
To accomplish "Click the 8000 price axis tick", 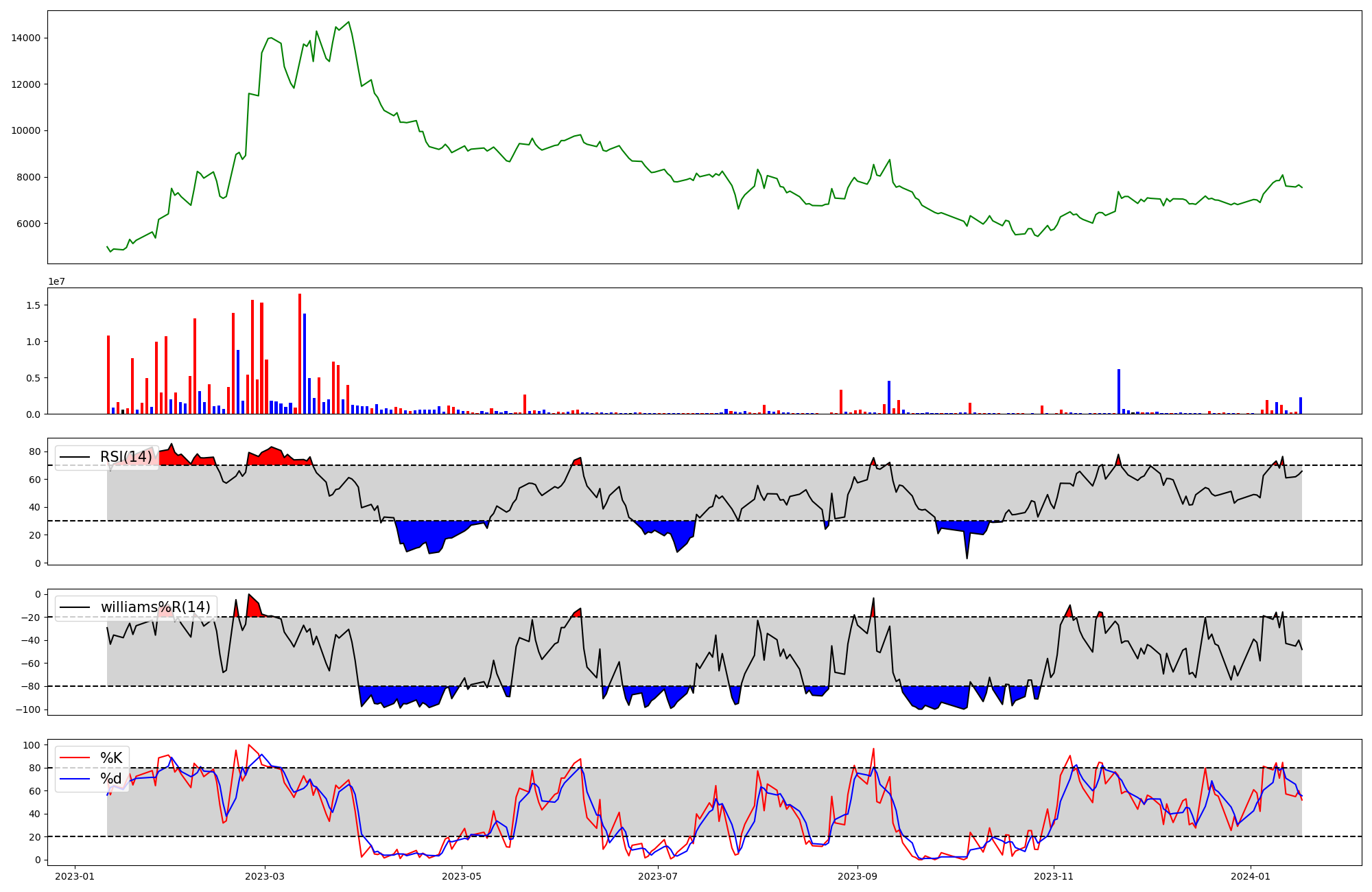I will tap(29, 177).
